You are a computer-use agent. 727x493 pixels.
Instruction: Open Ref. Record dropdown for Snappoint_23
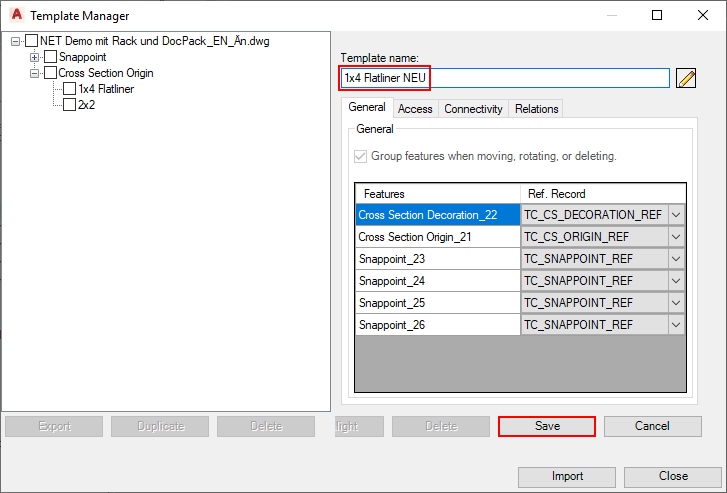(x=676, y=258)
